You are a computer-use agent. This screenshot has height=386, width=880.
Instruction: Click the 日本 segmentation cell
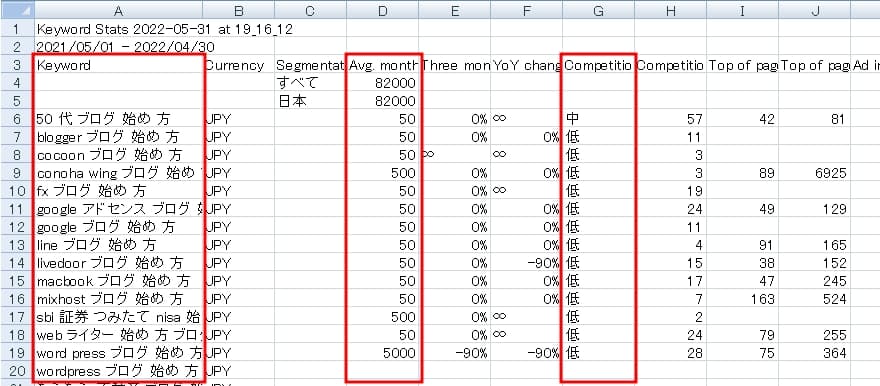[x=310, y=101]
